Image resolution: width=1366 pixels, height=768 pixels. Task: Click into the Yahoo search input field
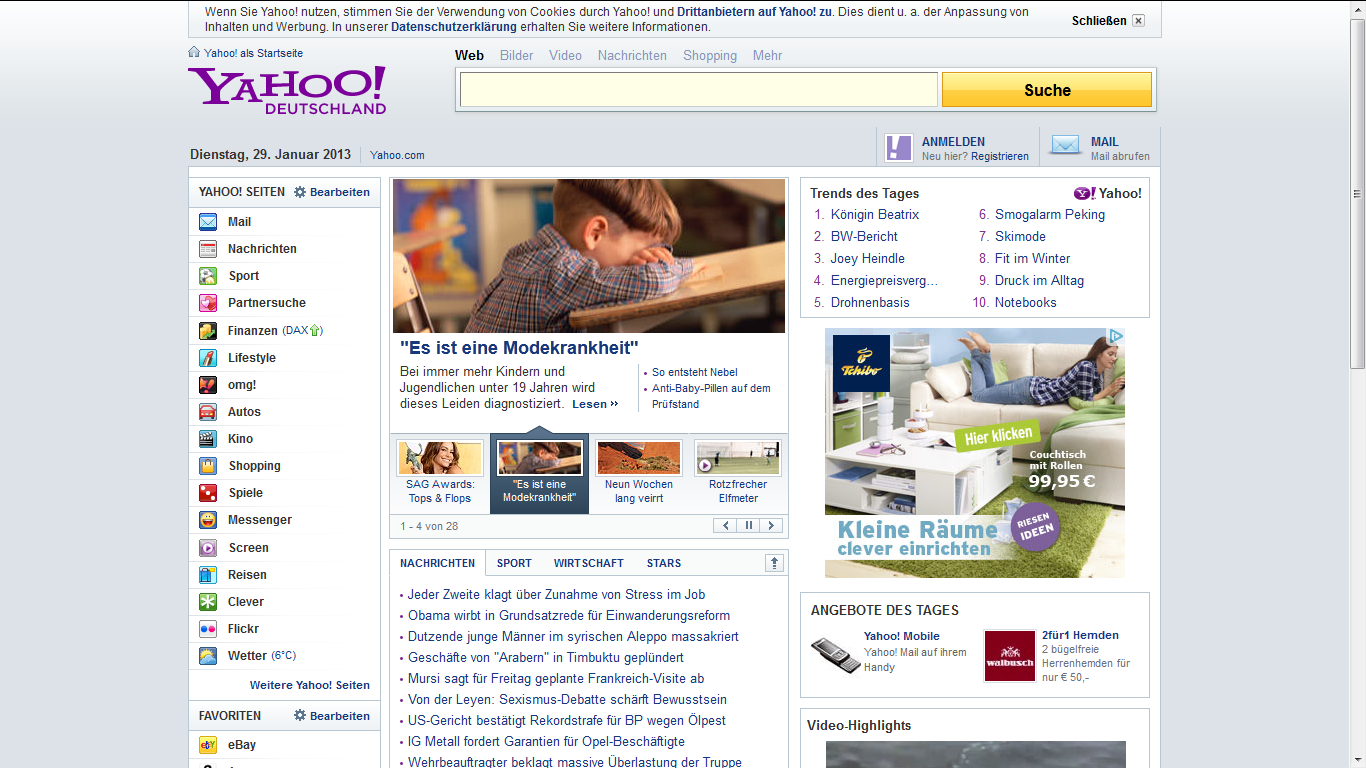pyautogui.click(x=698, y=90)
